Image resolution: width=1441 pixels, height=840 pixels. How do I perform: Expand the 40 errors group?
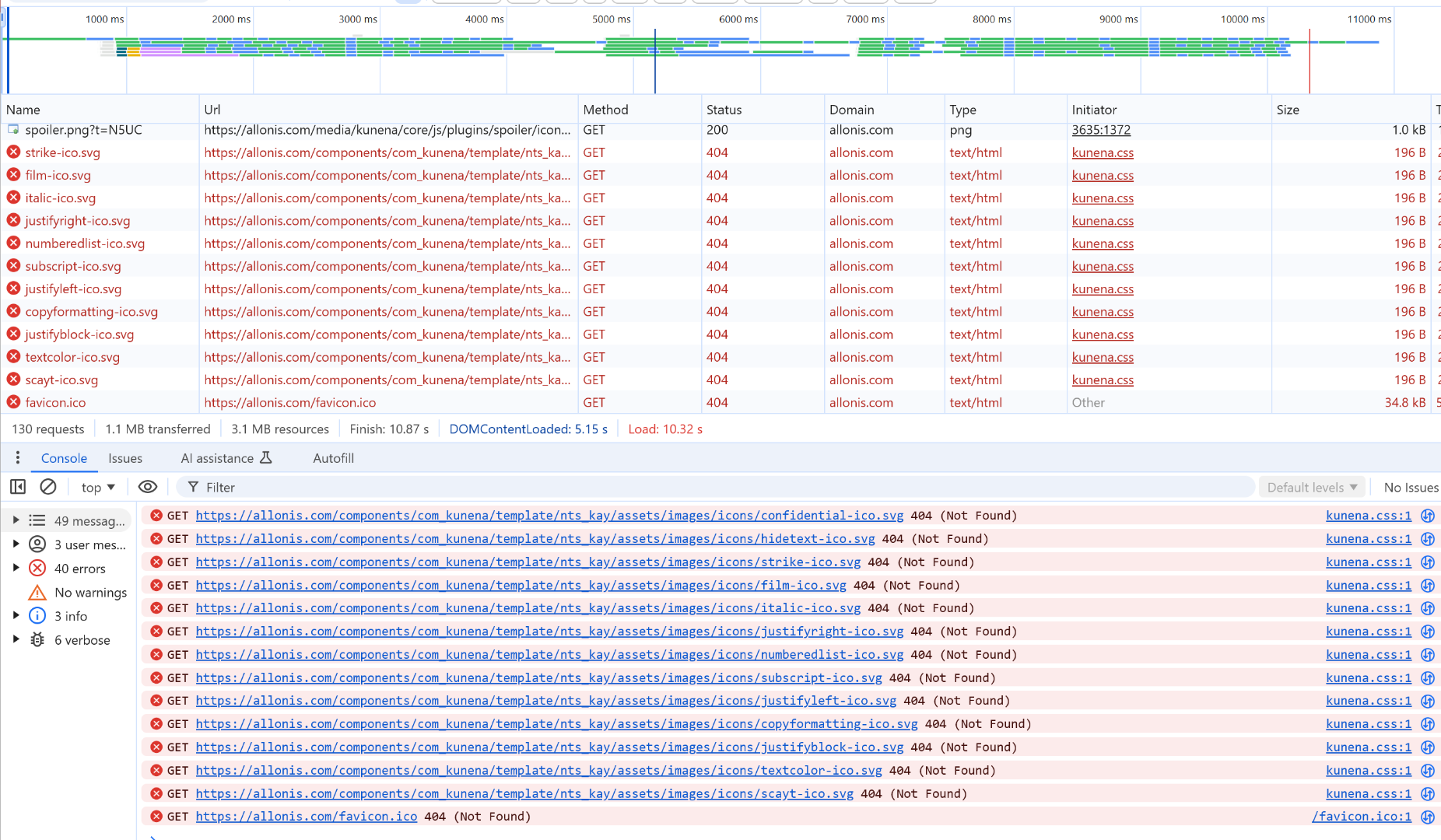(16, 569)
